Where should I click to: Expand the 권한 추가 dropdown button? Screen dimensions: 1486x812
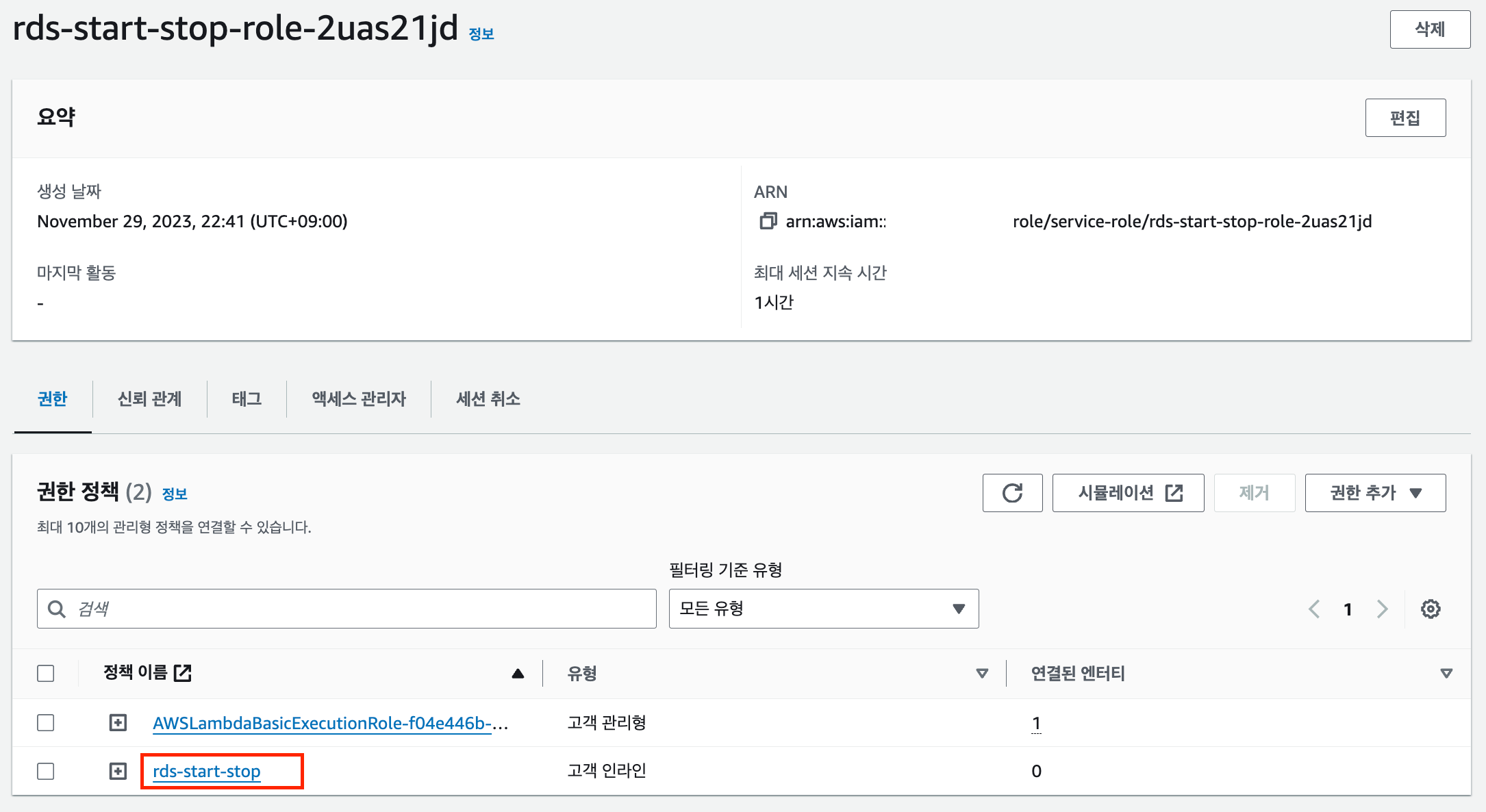click(x=1375, y=493)
